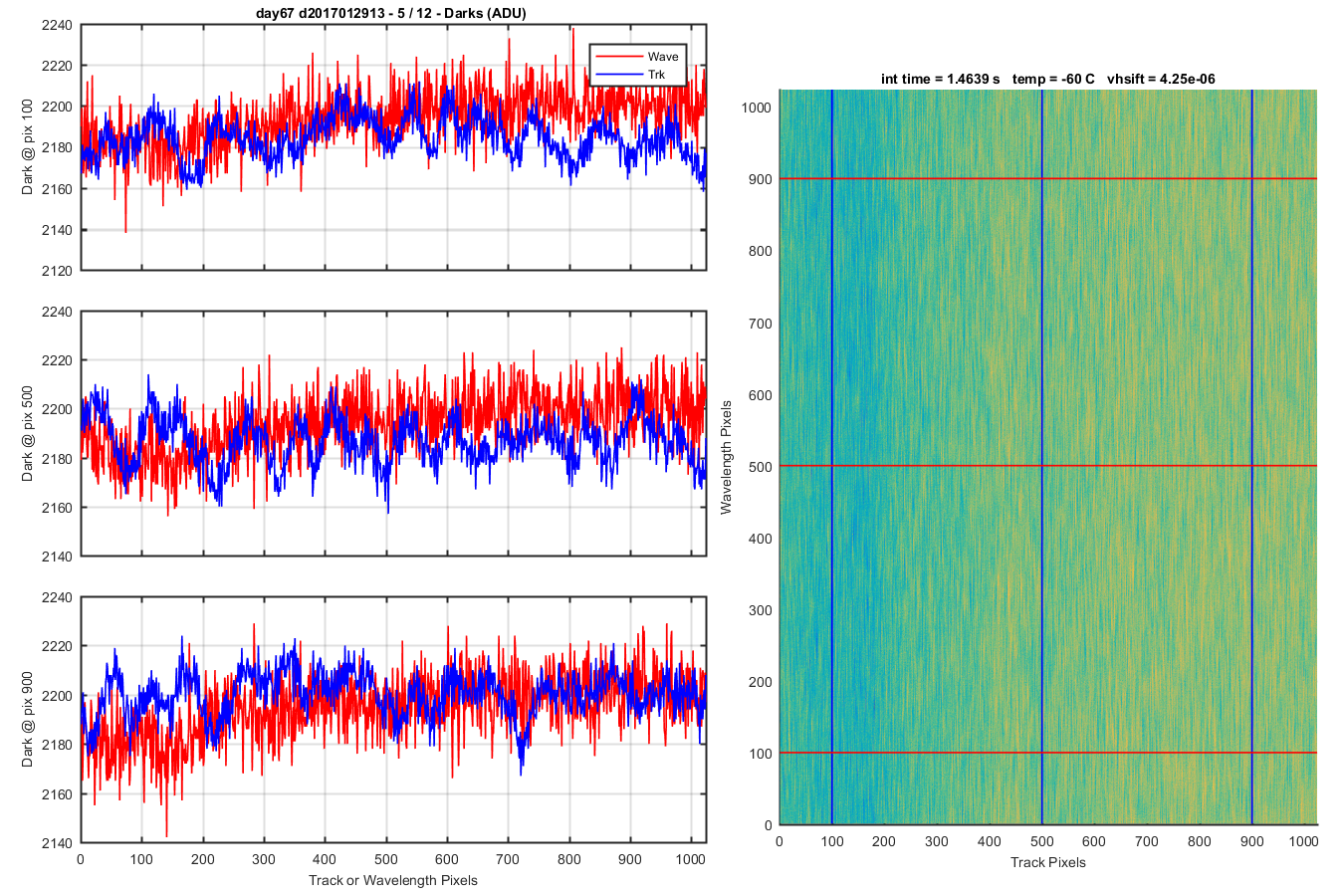Image resolution: width=1344 pixels, height=896 pixels.
Task: Click the 1000 tick on heatmap x-axis
Action: 1304,841
